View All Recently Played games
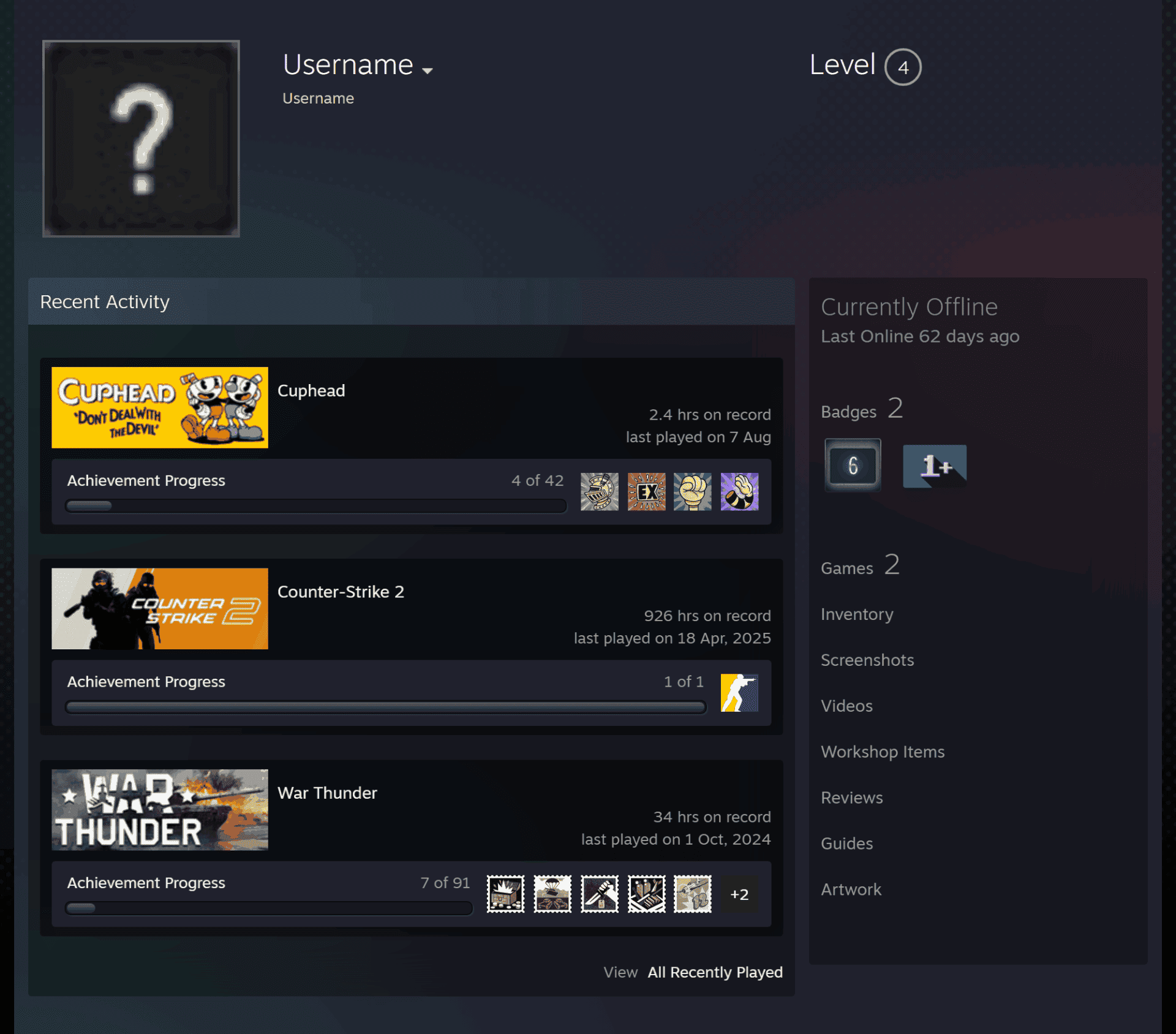The width and height of the screenshot is (1176, 1034). 715,972
